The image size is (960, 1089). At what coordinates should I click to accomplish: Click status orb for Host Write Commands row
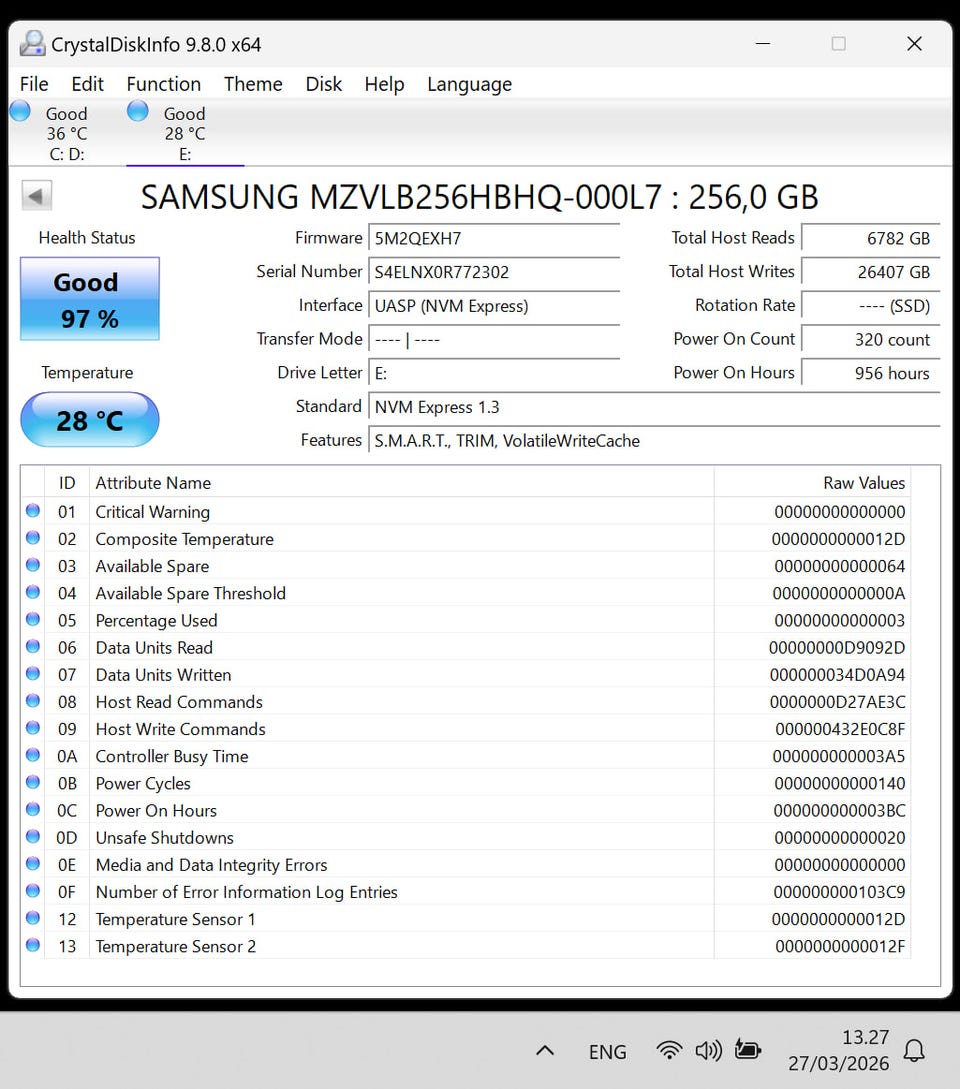pyautogui.click(x=33, y=728)
